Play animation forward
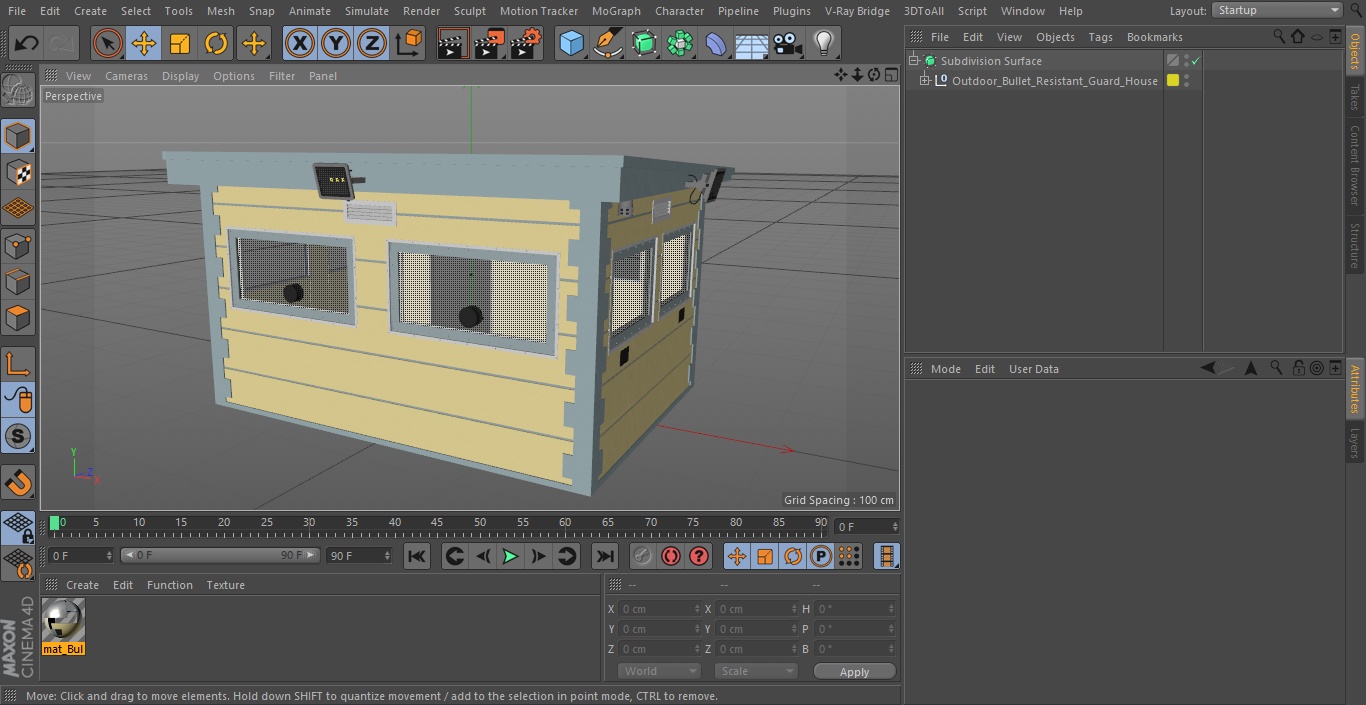This screenshot has height=705, width=1366. (510, 556)
